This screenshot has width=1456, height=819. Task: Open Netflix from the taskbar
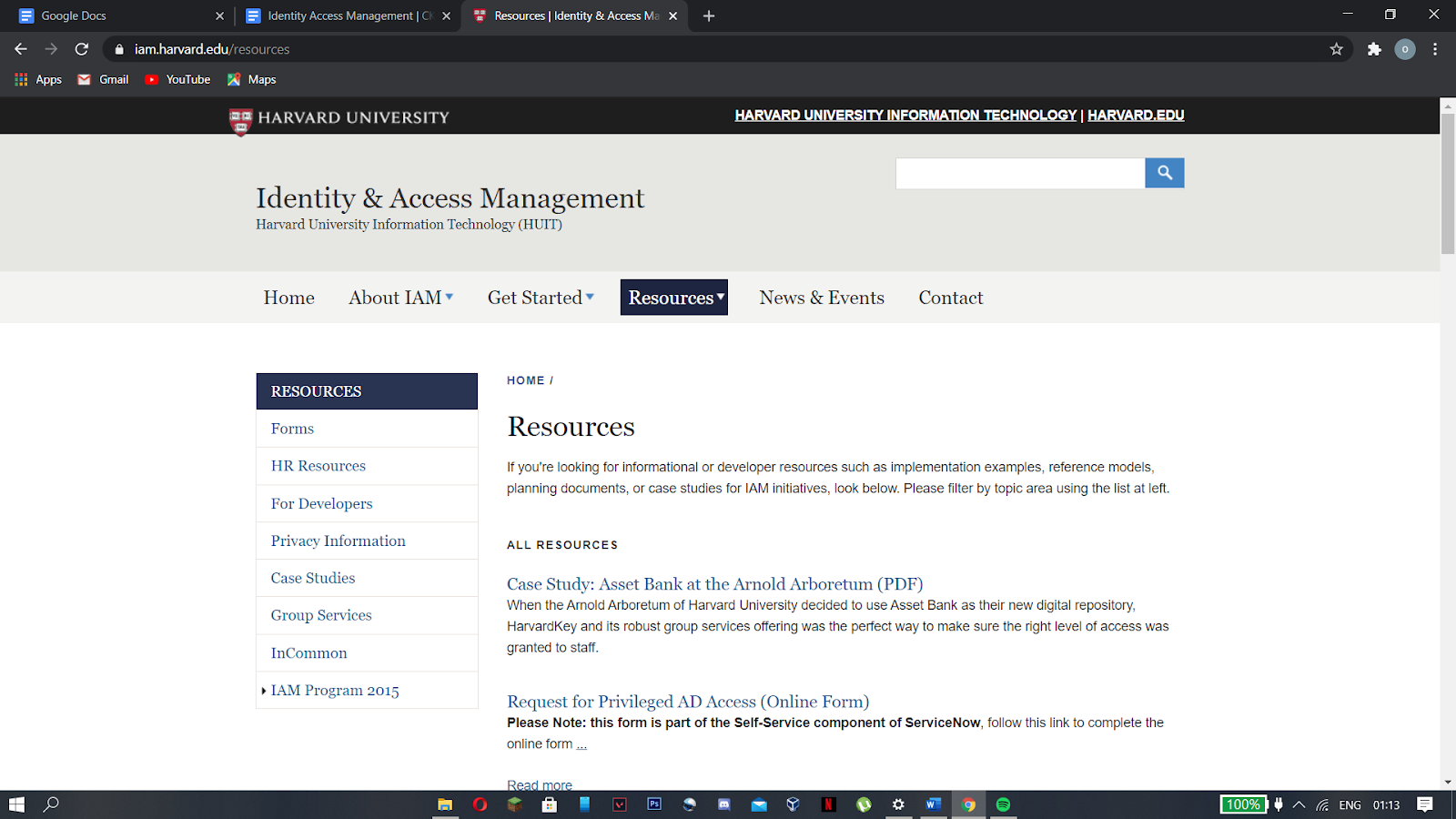pyautogui.click(x=828, y=804)
